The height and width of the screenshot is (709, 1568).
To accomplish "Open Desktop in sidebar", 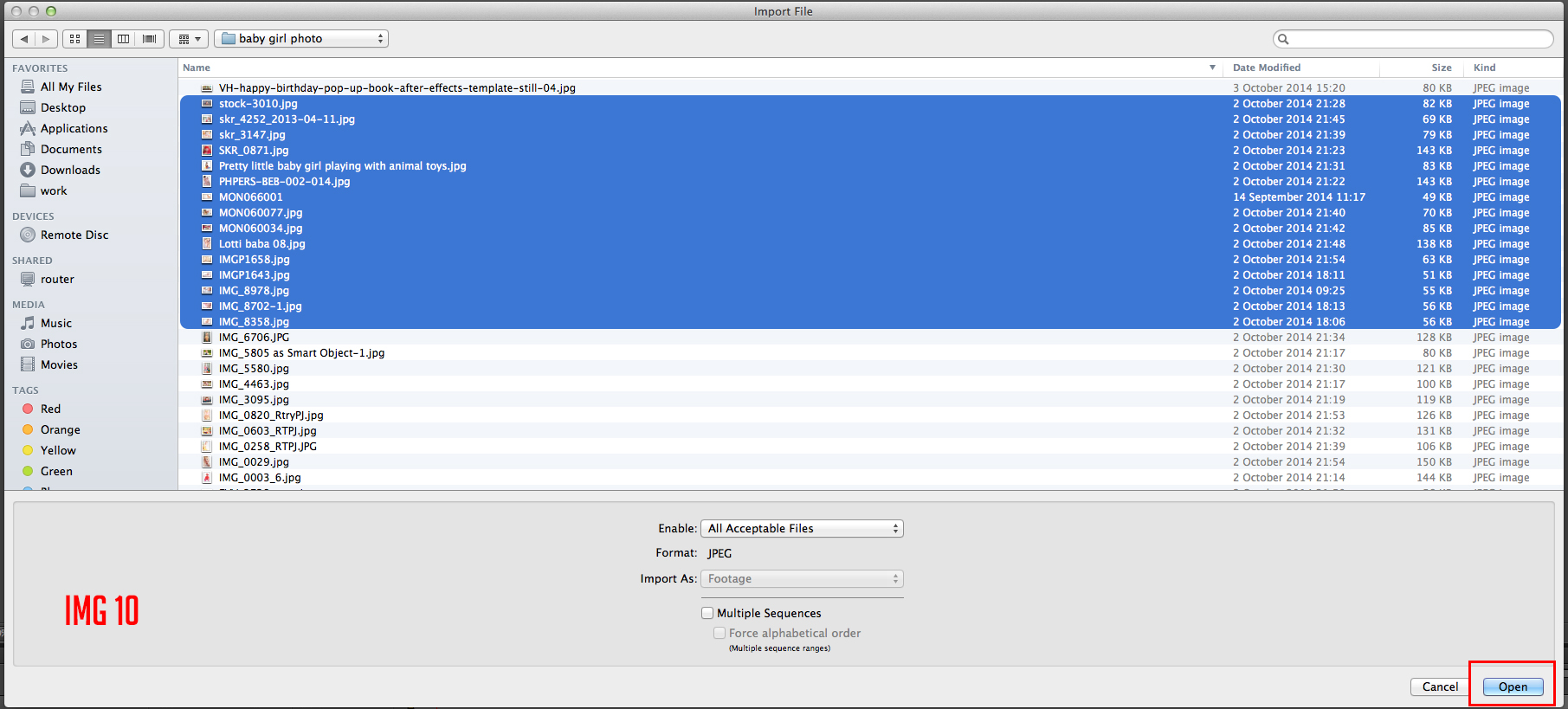I will [x=63, y=107].
